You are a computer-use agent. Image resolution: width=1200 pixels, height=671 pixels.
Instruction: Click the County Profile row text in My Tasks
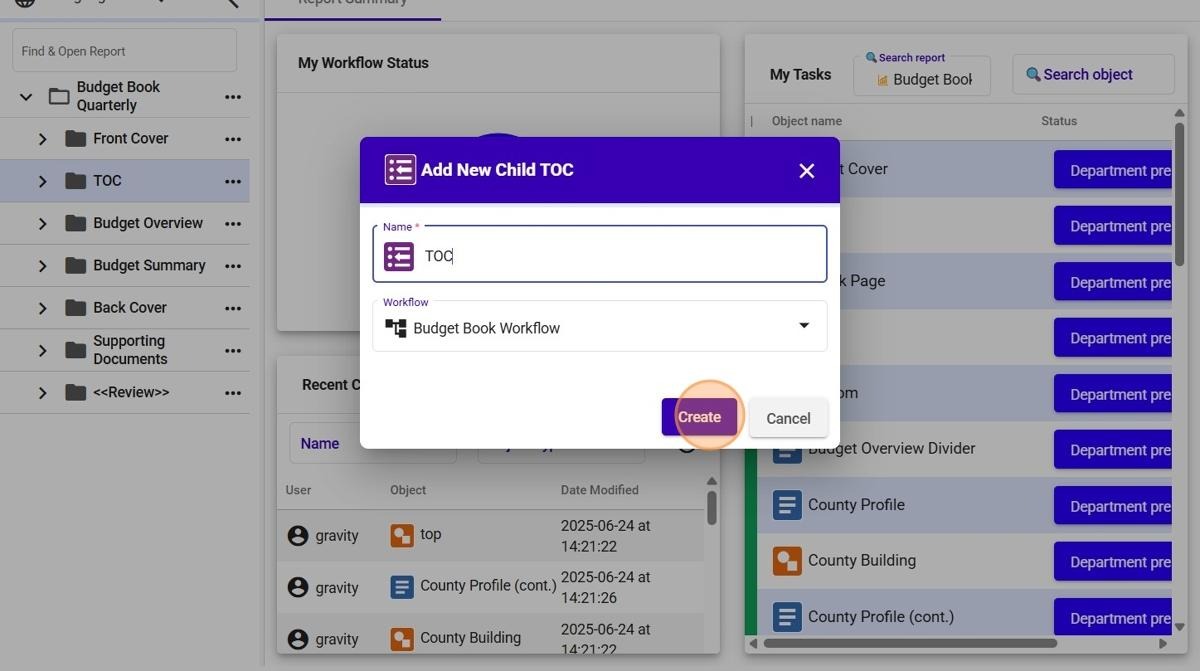coord(856,505)
